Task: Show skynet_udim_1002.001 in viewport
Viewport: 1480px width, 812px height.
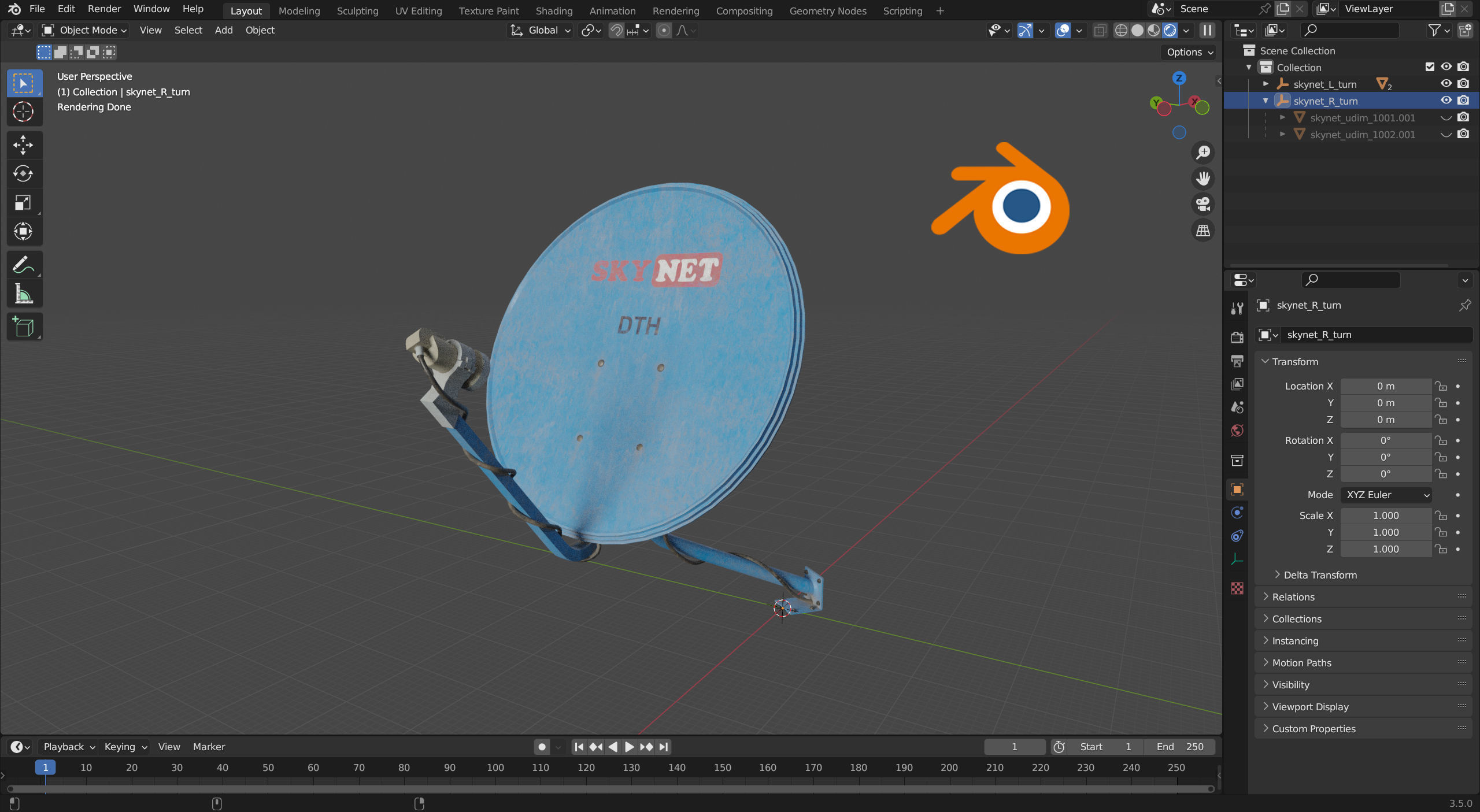Action: 1446,134
